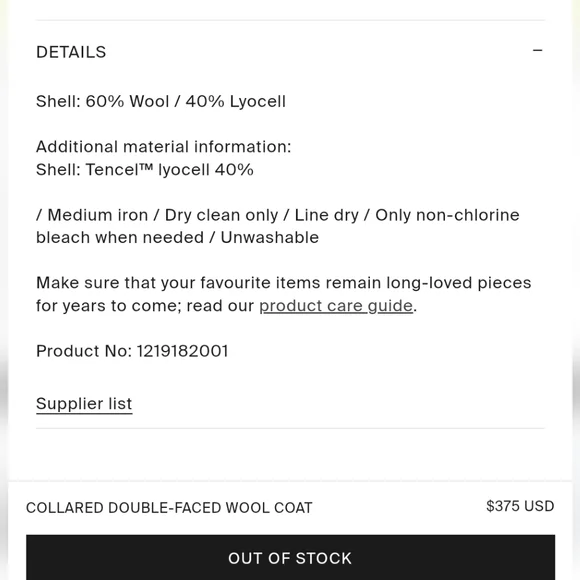Viewport: 580px width, 580px height.
Task: Click the product number 1219182001
Action: (182, 351)
